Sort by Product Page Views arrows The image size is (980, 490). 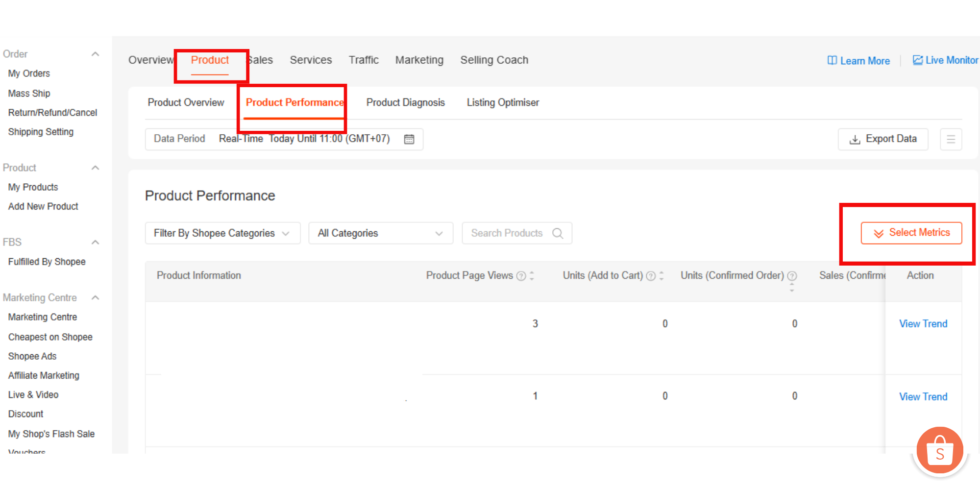532,276
